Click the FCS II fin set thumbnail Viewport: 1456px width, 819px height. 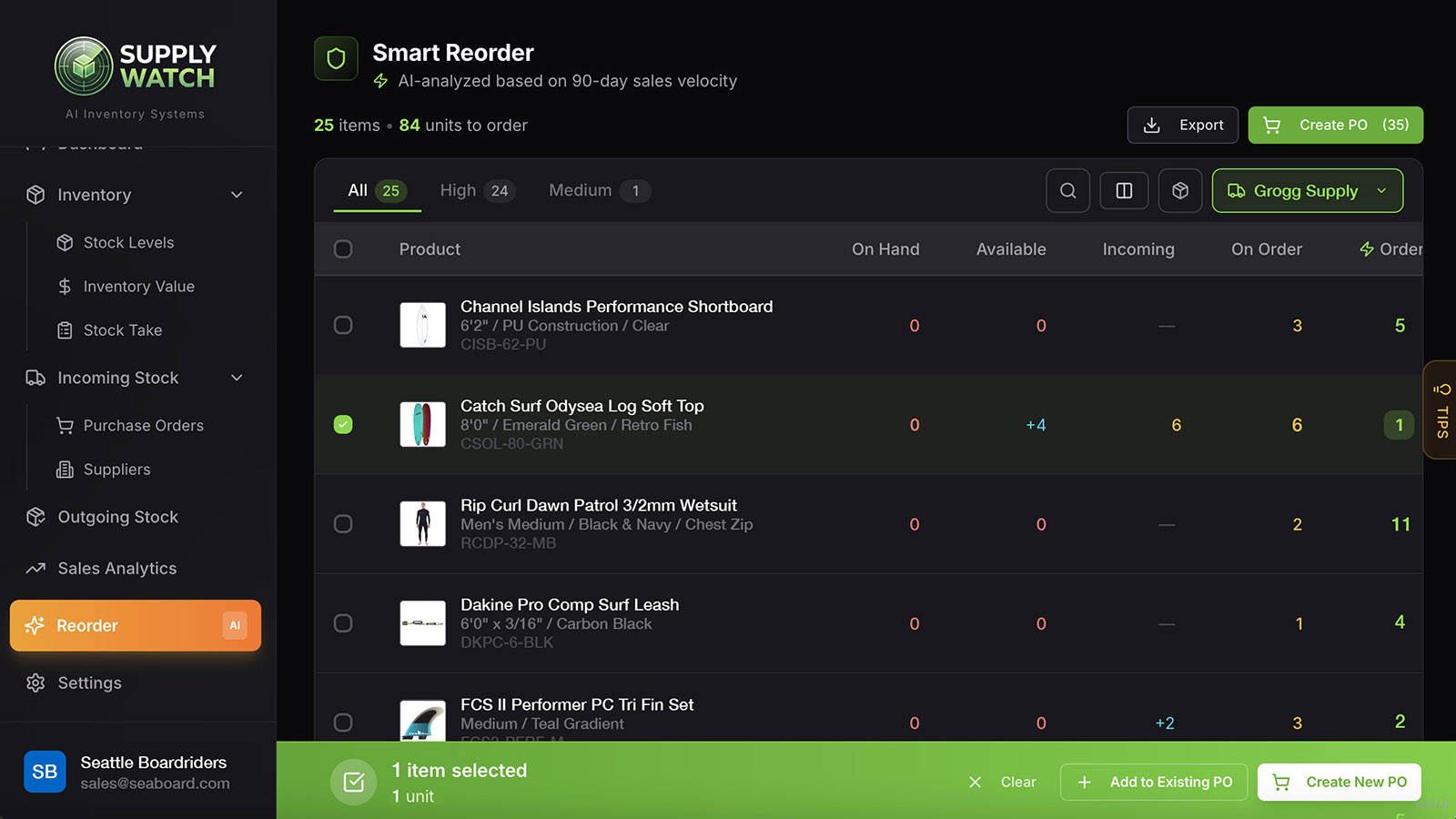click(423, 720)
